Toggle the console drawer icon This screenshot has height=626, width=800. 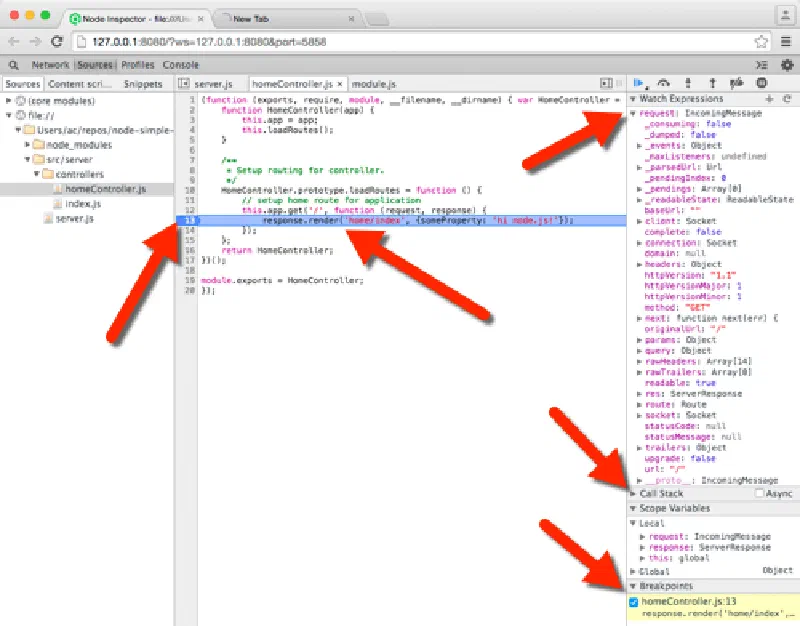[762, 65]
